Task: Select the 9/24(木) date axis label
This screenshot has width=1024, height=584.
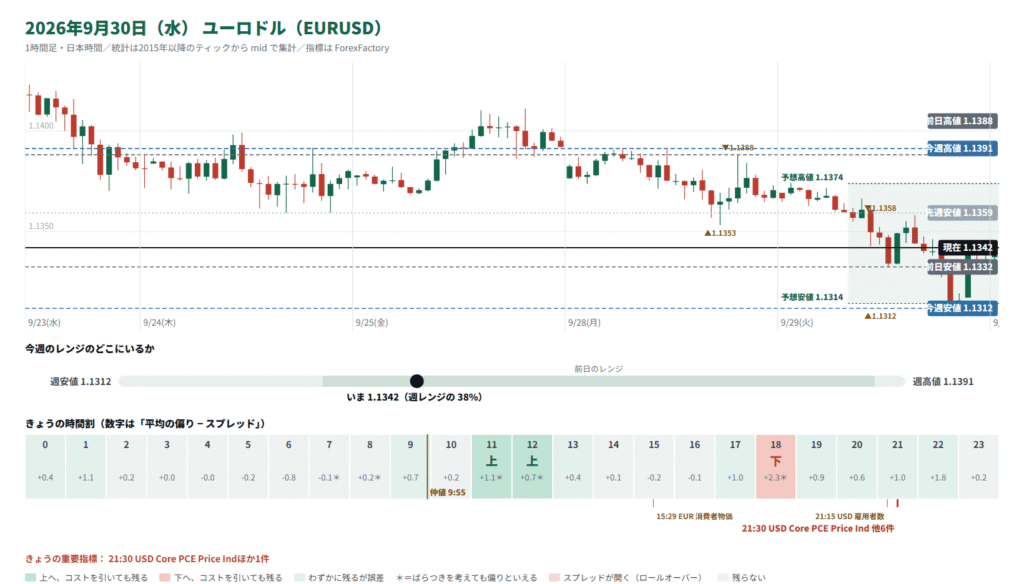Action: click(x=159, y=323)
